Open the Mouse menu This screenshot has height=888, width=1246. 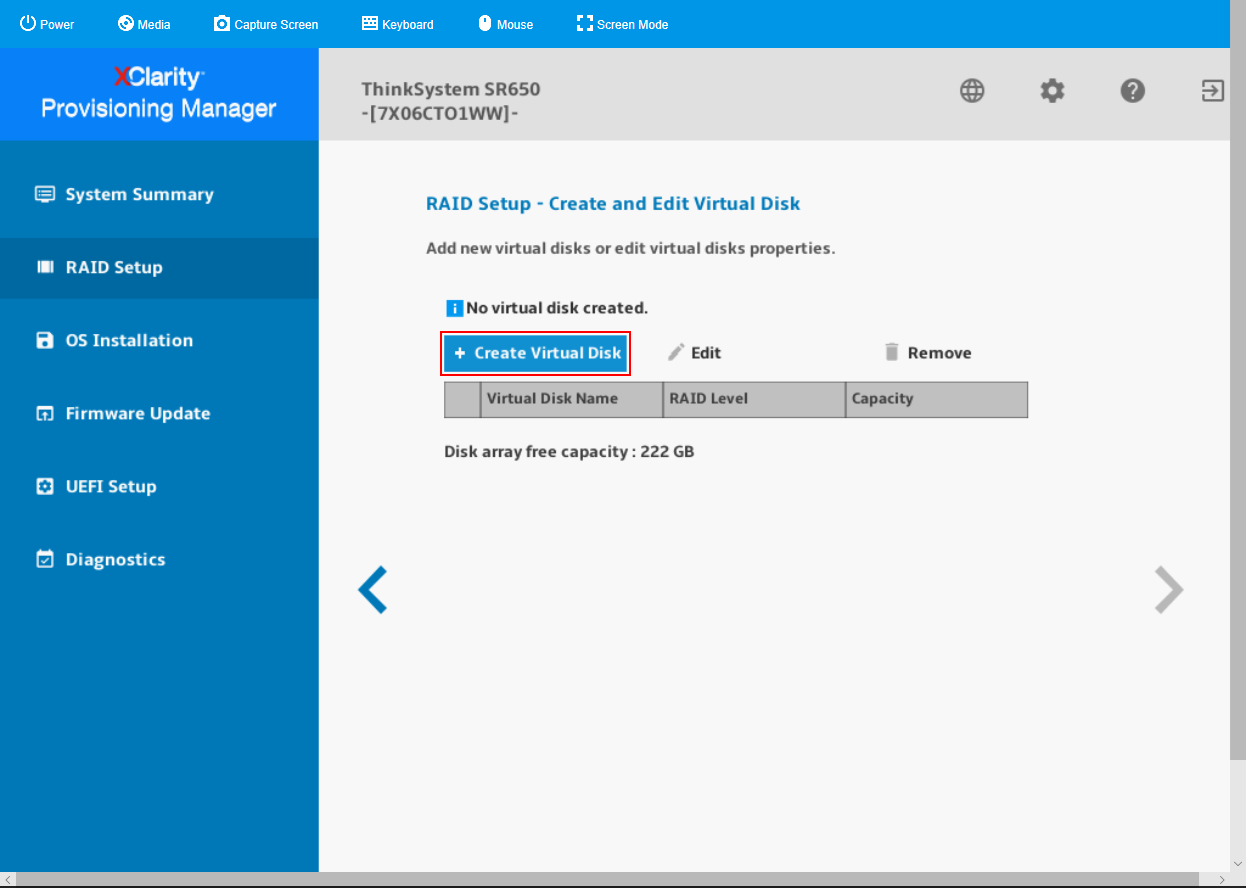[x=505, y=24]
